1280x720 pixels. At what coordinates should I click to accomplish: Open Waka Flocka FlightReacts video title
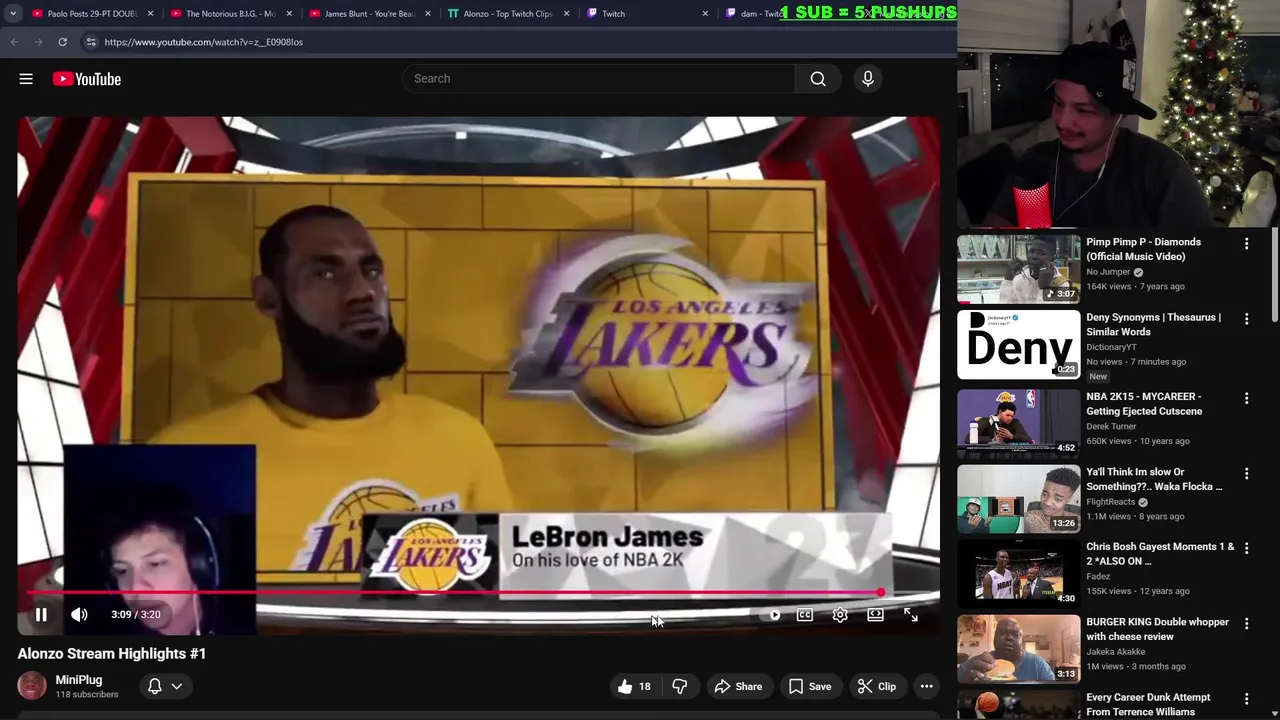pyautogui.click(x=1154, y=479)
